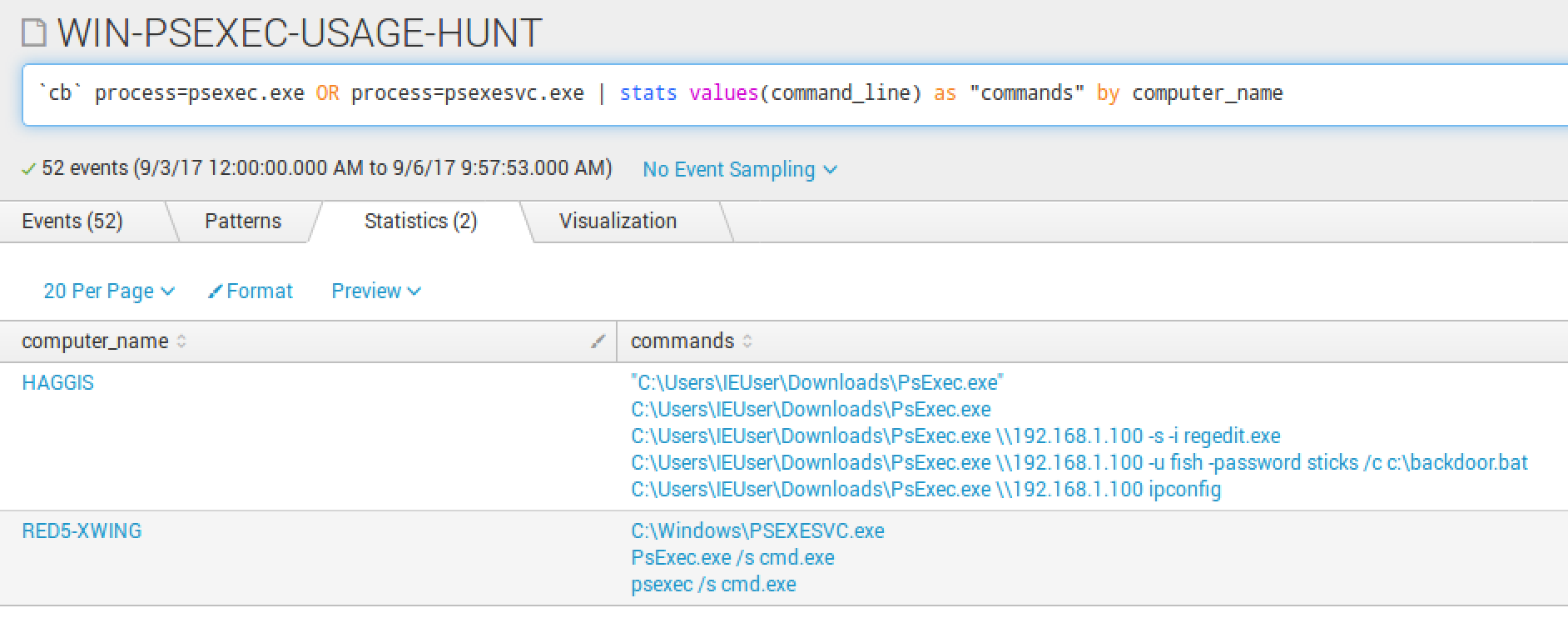This screenshot has height=628, width=1568.
Task: Switch to the Patterns tab
Action: (243, 221)
